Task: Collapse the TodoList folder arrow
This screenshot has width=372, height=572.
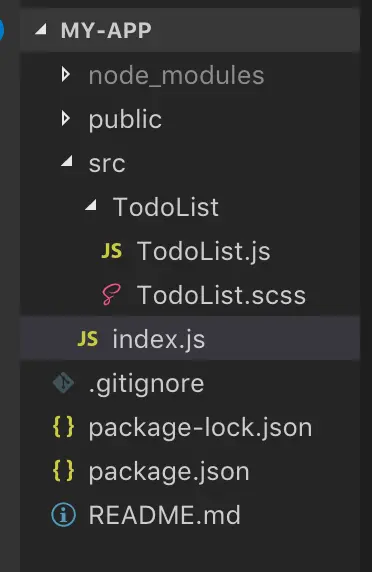Action: (x=91, y=205)
